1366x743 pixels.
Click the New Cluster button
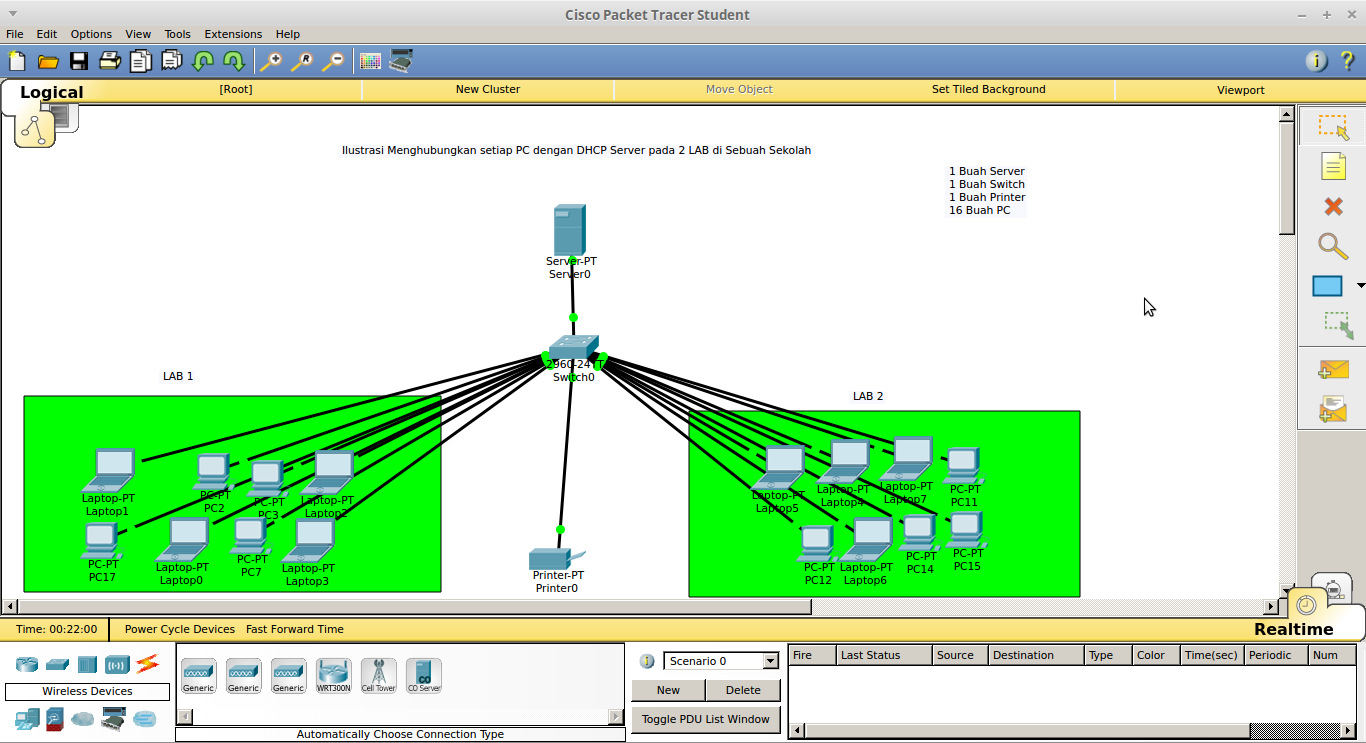click(487, 90)
